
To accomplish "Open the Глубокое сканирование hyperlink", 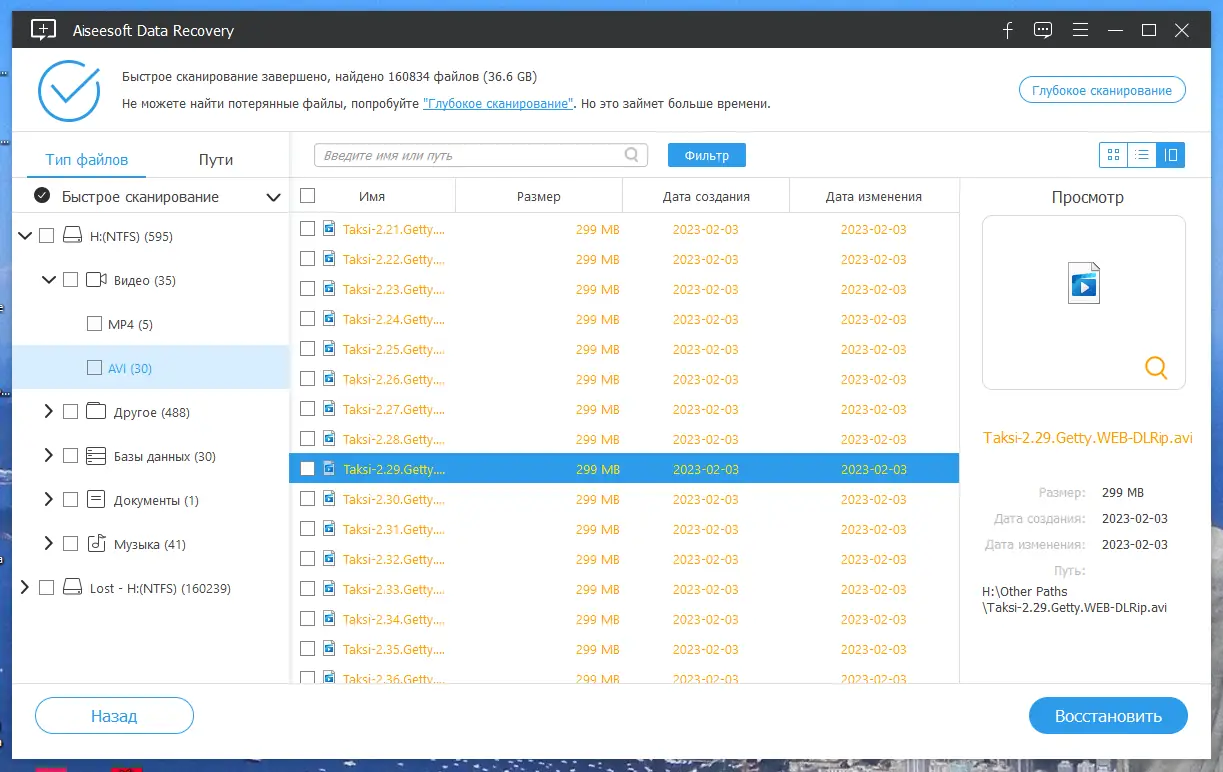I will coord(498,104).
